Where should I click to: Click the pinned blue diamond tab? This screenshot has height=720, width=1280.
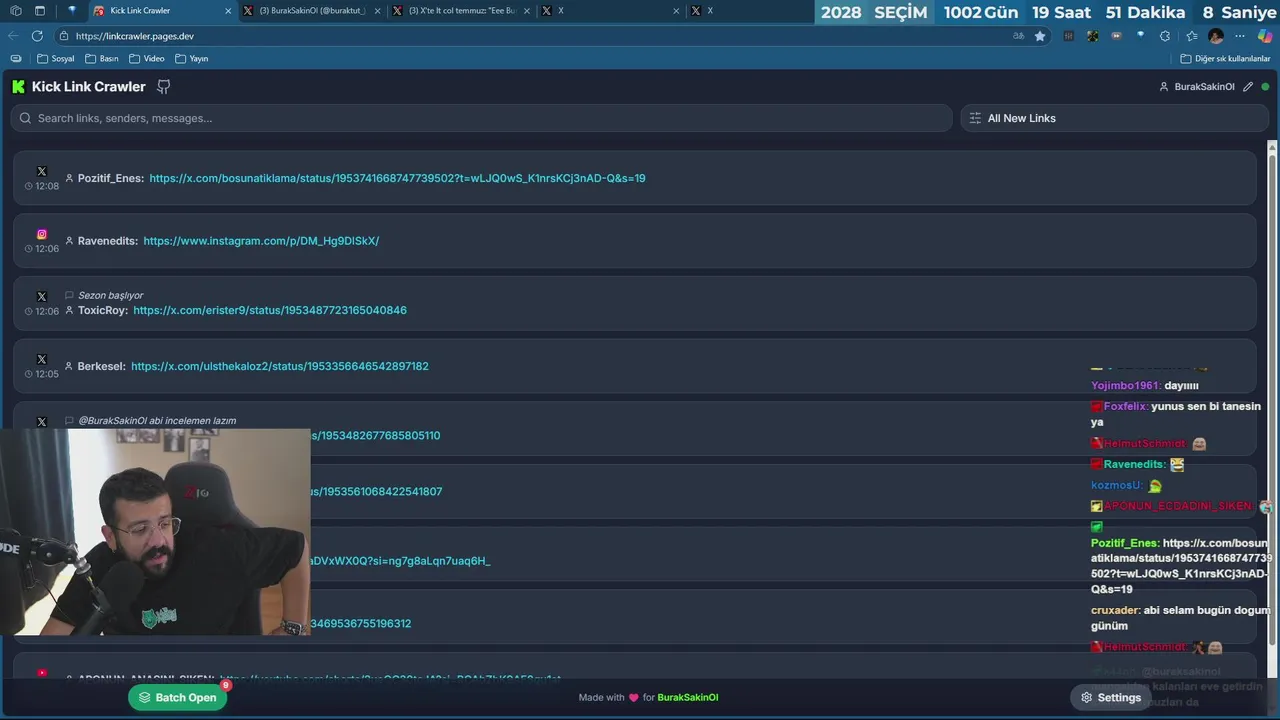coord(72,11)
